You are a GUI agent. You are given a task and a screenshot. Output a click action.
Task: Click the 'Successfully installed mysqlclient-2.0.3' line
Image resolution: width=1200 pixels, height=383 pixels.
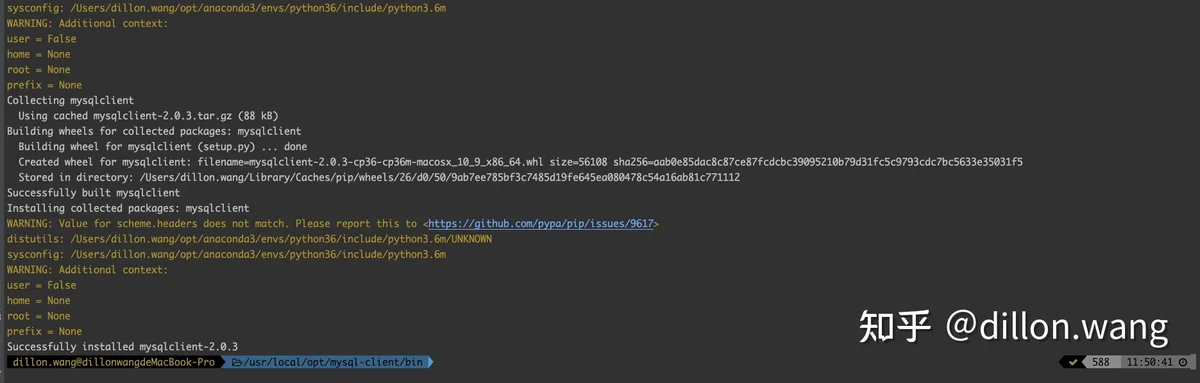tap(122, 346)
